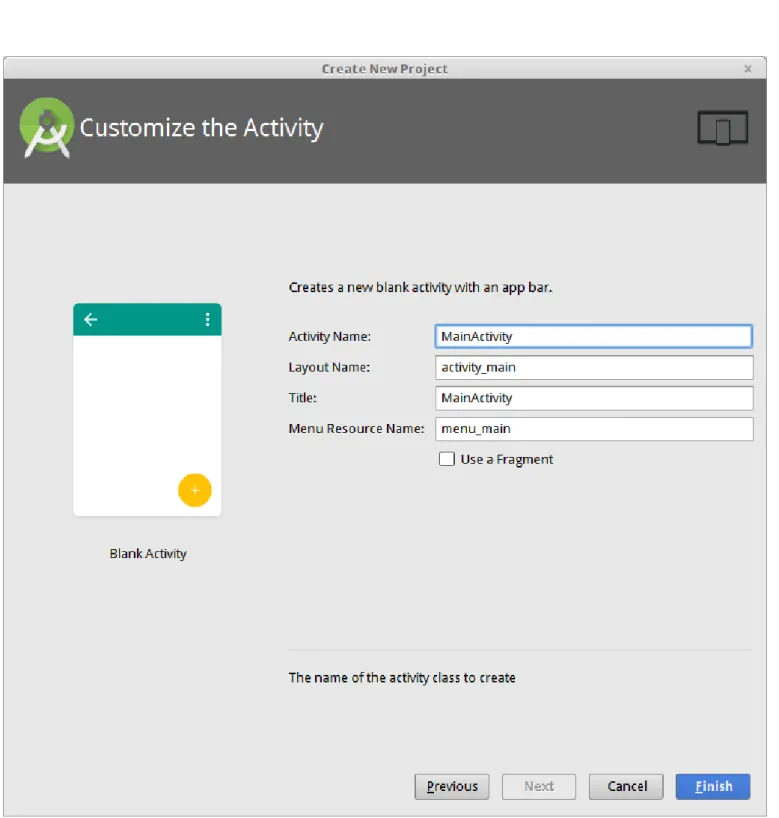Go back with the Previous button
This screenshot has width=779, height=818.
[x=452, y=786]
